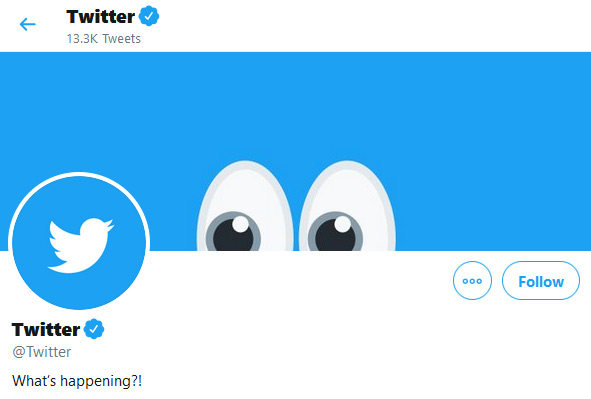Screen dimensions: 591x399
Task: Click the white highlight in right pupil
Action: [x=343, y=224]
